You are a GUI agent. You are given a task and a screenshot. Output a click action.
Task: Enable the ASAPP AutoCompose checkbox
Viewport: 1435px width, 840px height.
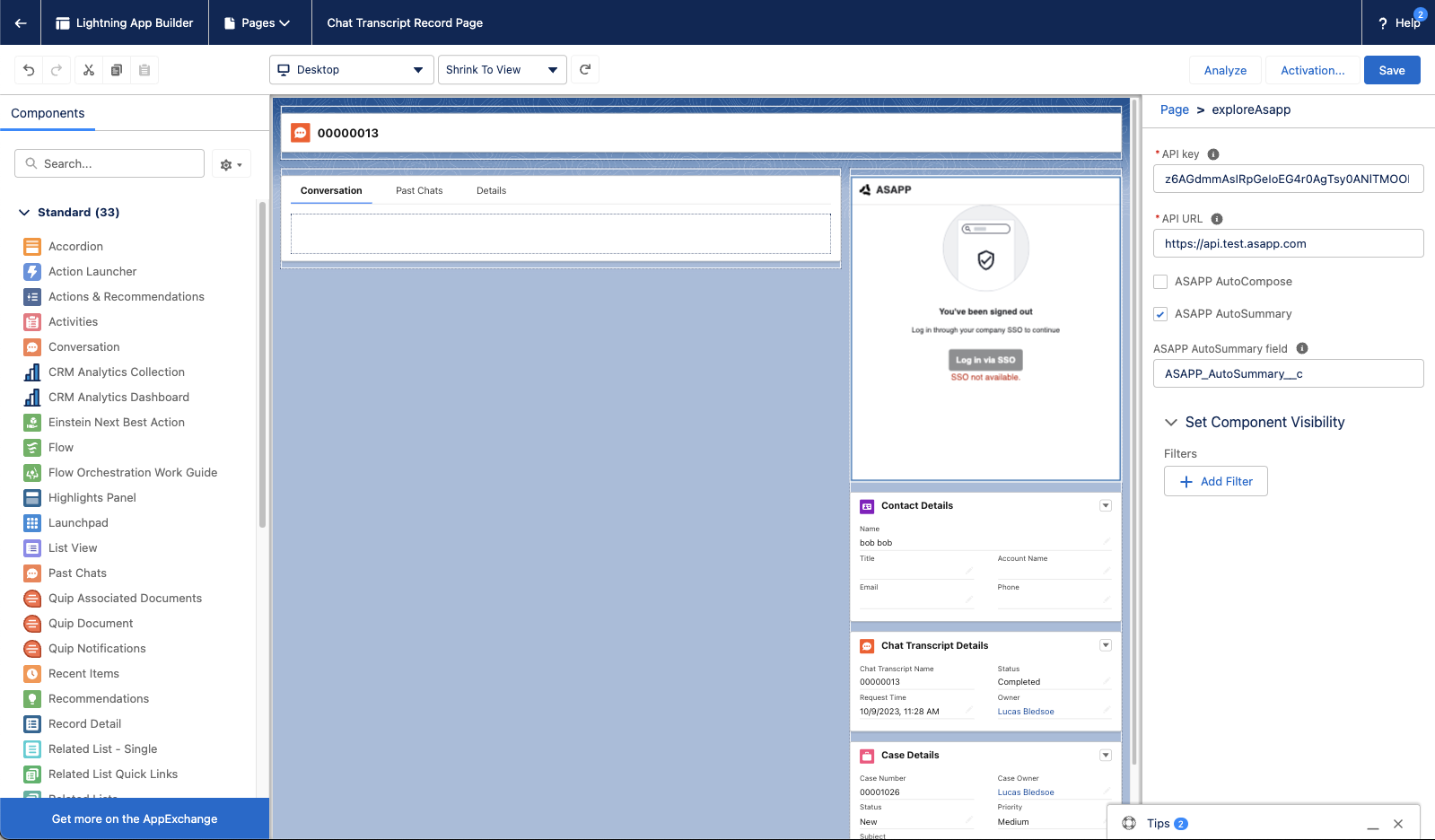click(x=1160, y=282)
